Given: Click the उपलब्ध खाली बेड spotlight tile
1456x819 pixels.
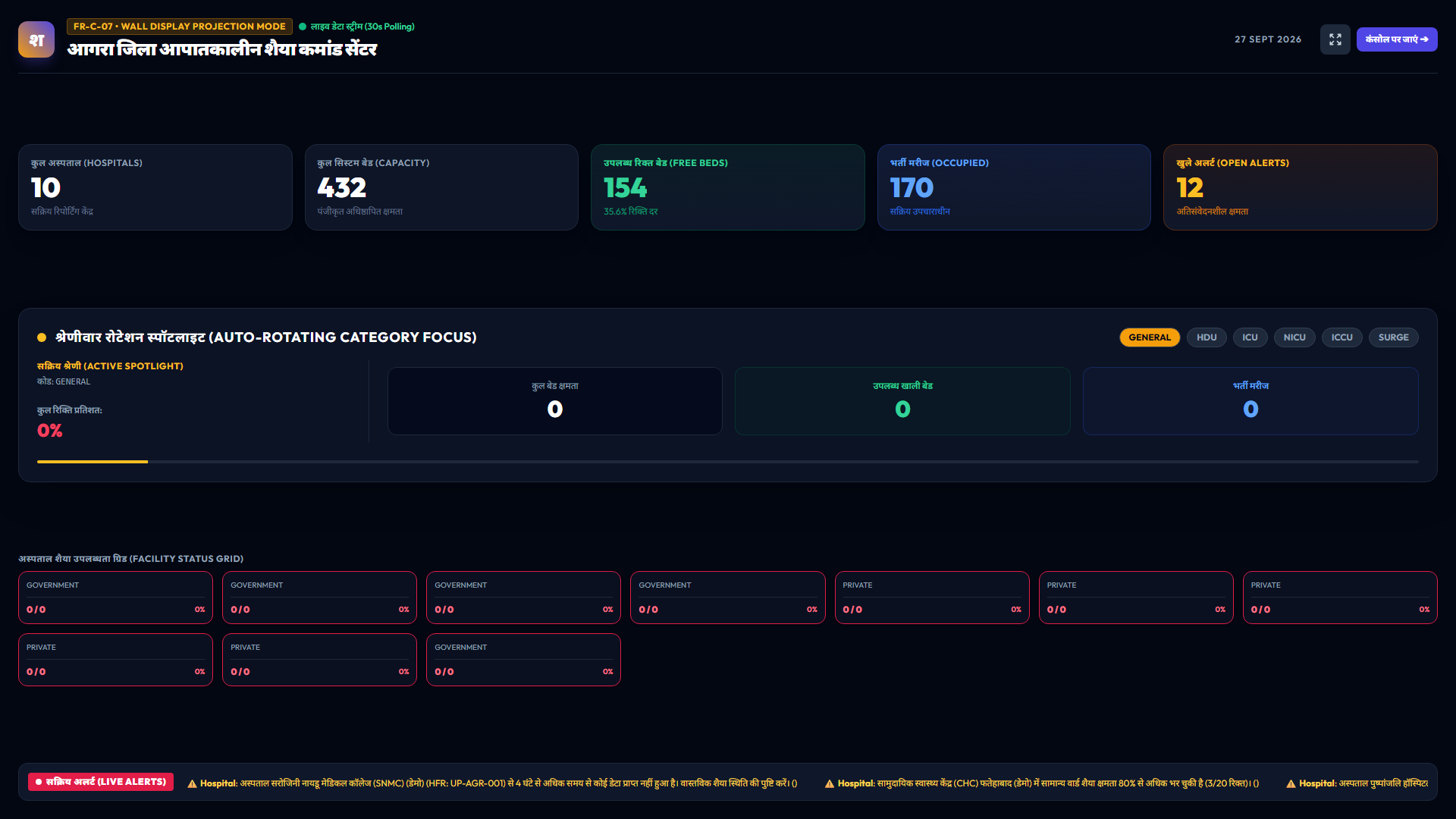Looking at the screenshot, I should (902, 401).
